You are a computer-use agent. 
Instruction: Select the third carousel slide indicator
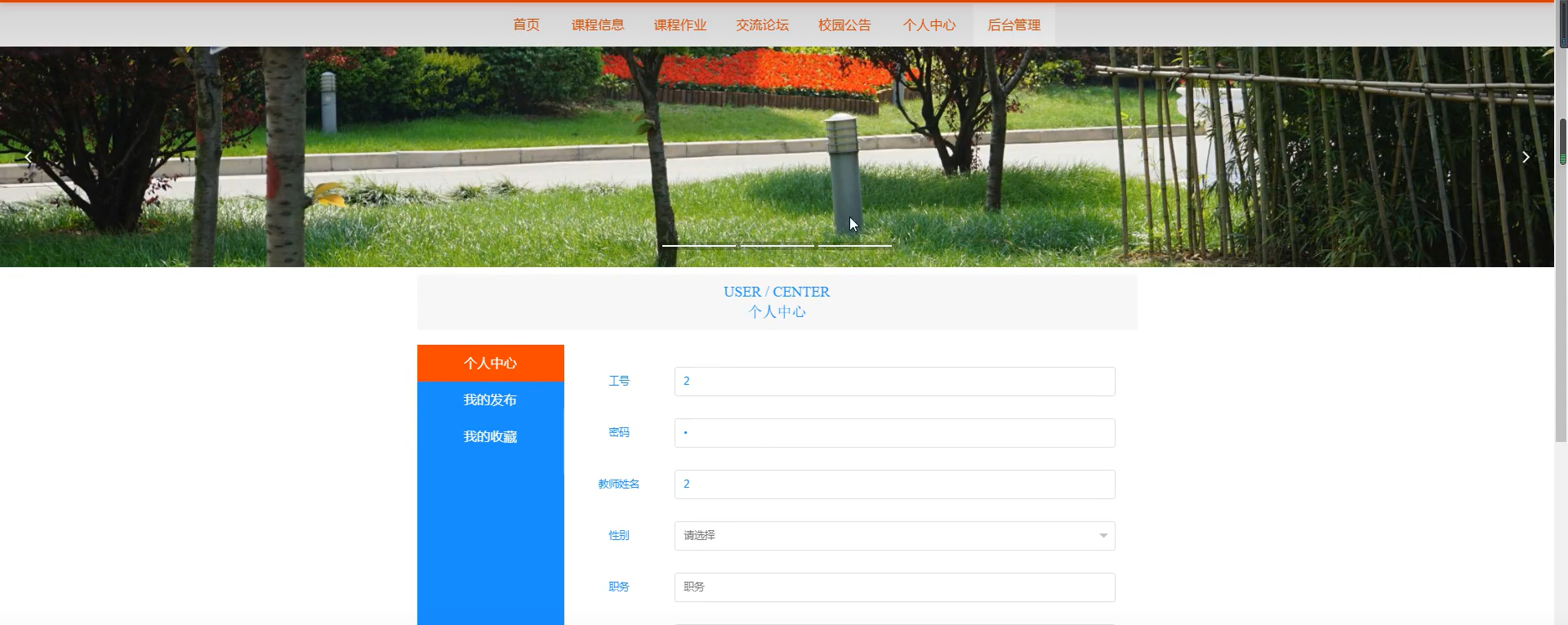[855, 245]
